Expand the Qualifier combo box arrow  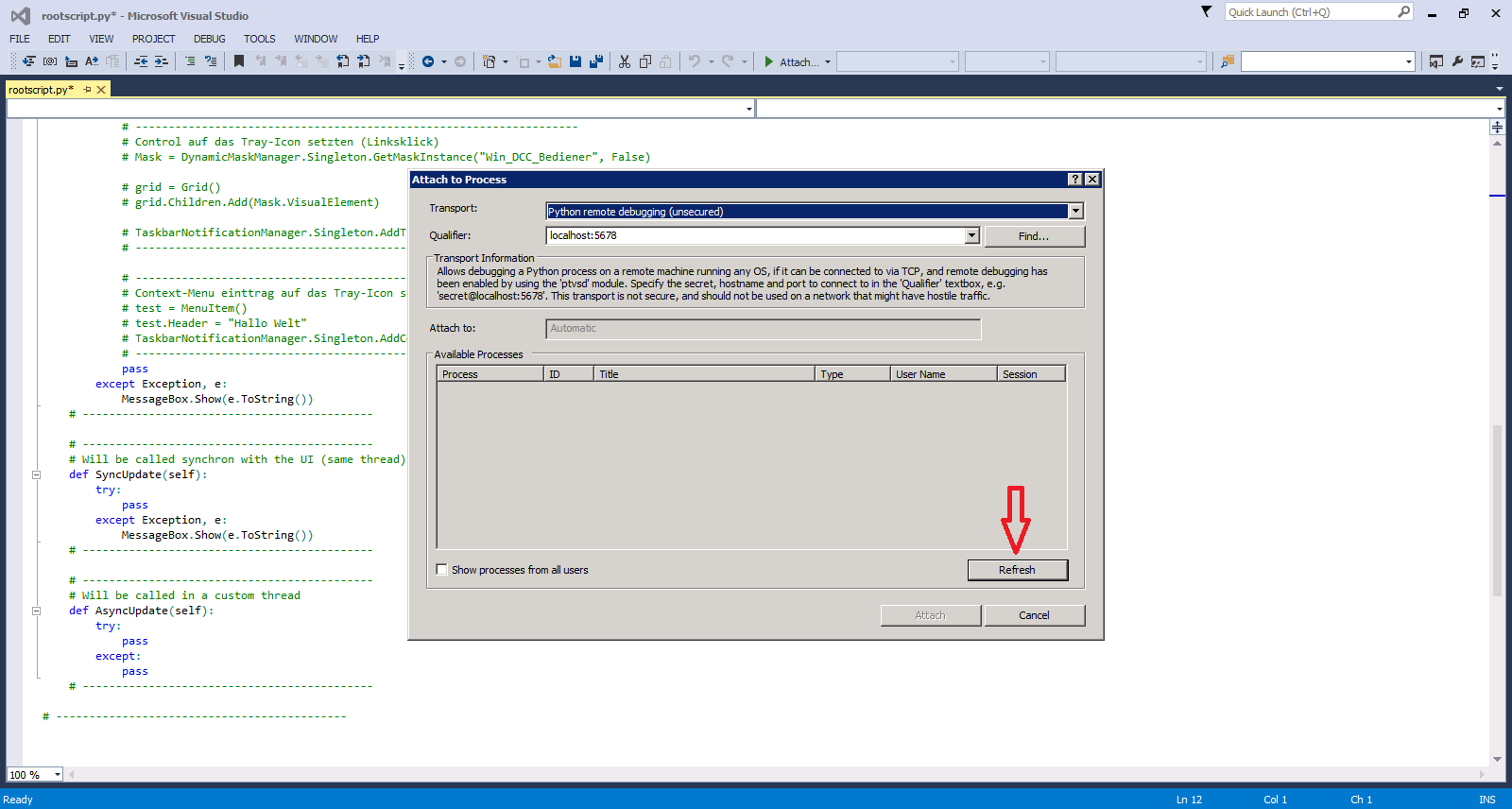[x=971, y=235]
